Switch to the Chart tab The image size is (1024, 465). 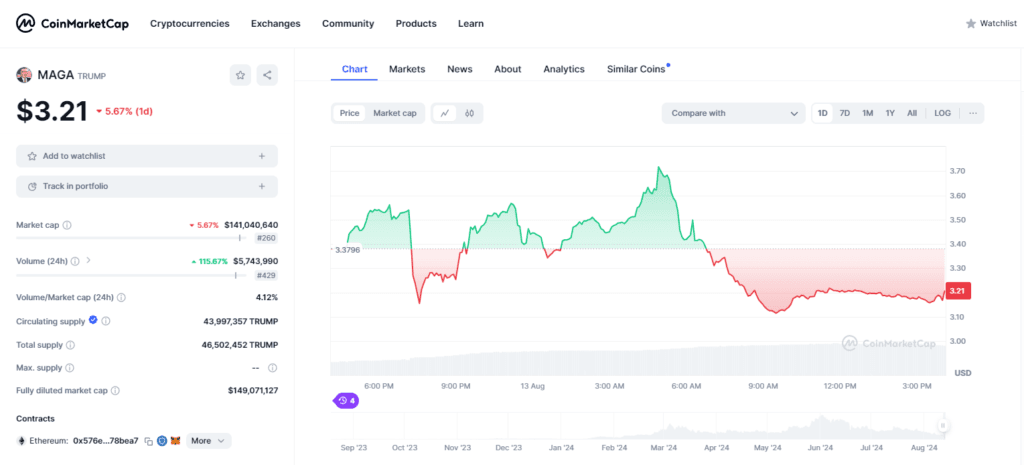point(355,69)
